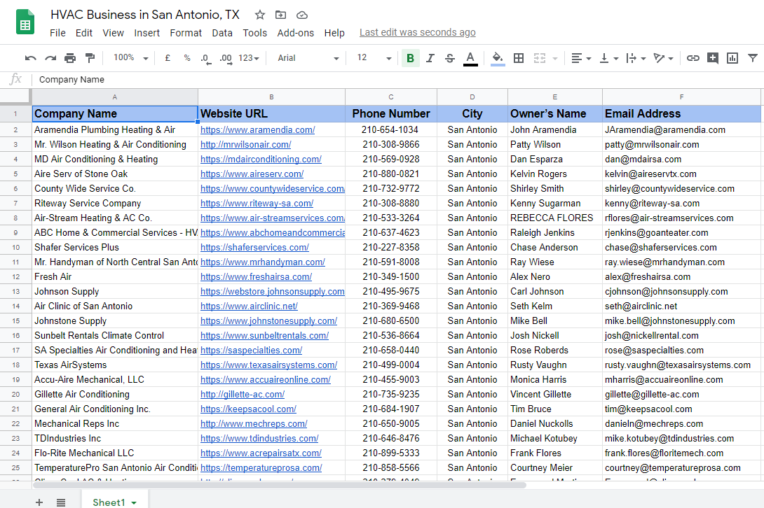
Task: Open the font size 12 dropdown
Action: [x=374, y=58]
